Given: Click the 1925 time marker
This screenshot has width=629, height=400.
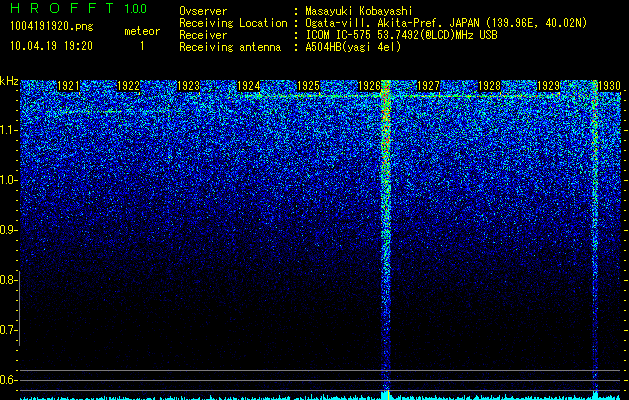Looking at the screenshot, I should click(x=309, y=86).
